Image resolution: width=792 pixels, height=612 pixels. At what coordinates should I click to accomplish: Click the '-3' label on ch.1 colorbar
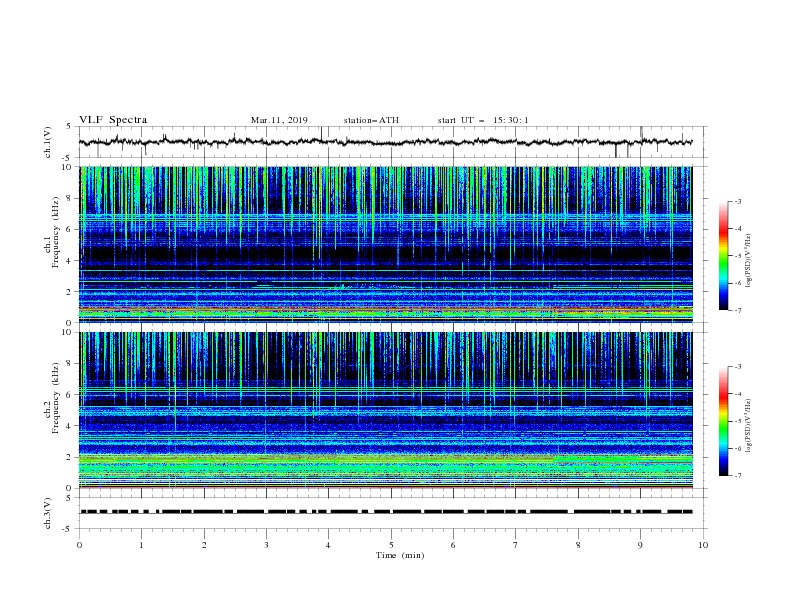coord(737,201)
